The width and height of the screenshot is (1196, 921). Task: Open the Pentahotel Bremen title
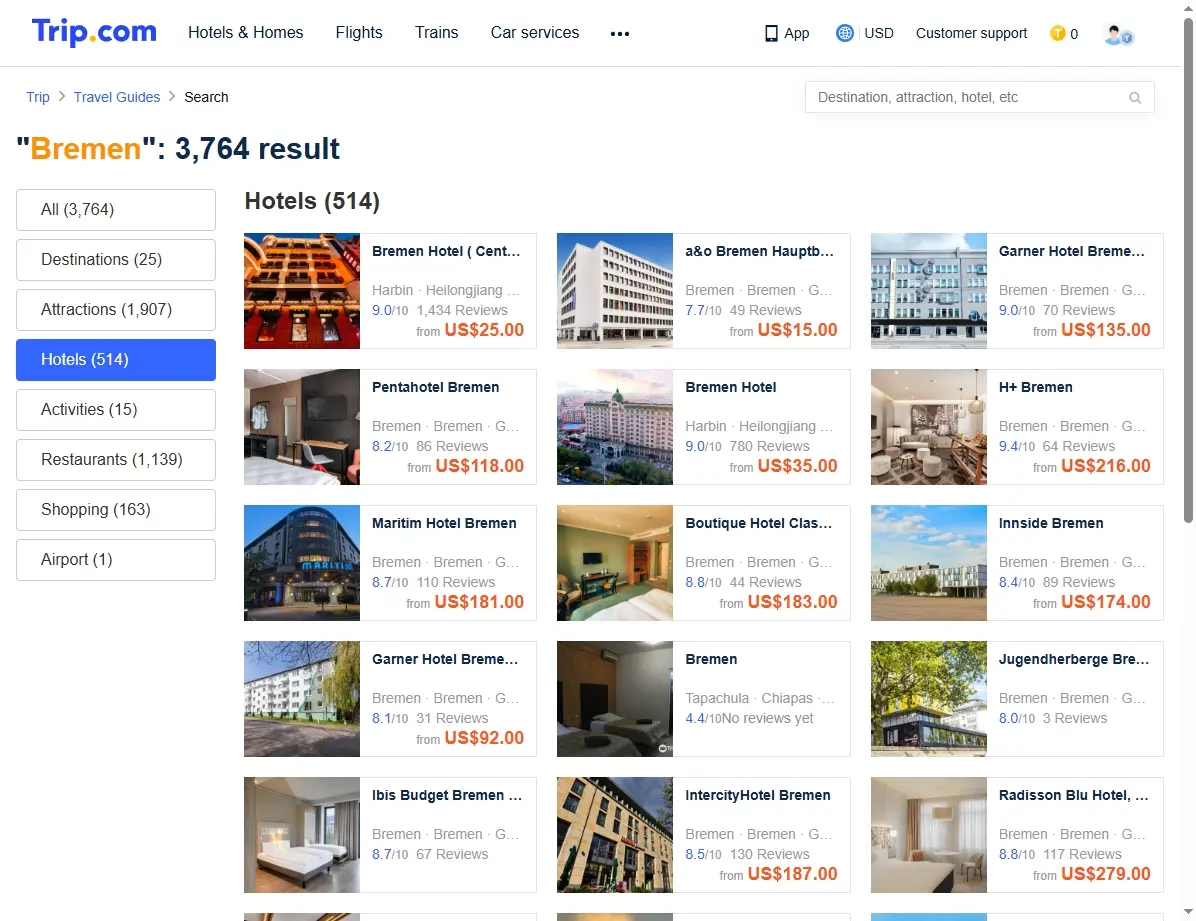436,387
